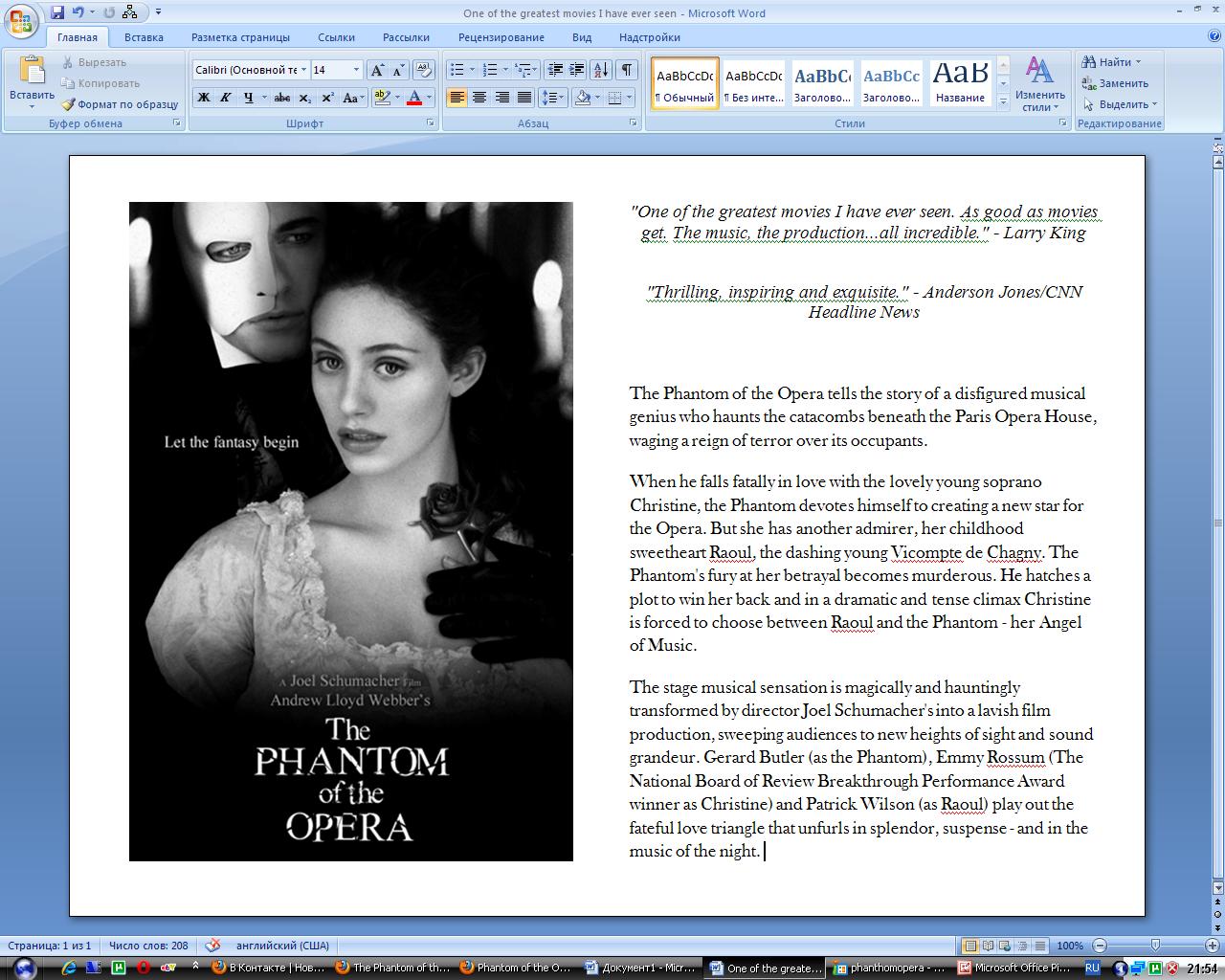
Task: Decrease font size with the shrink font icon
Action: pyautogui.click(x=399, y=70)
